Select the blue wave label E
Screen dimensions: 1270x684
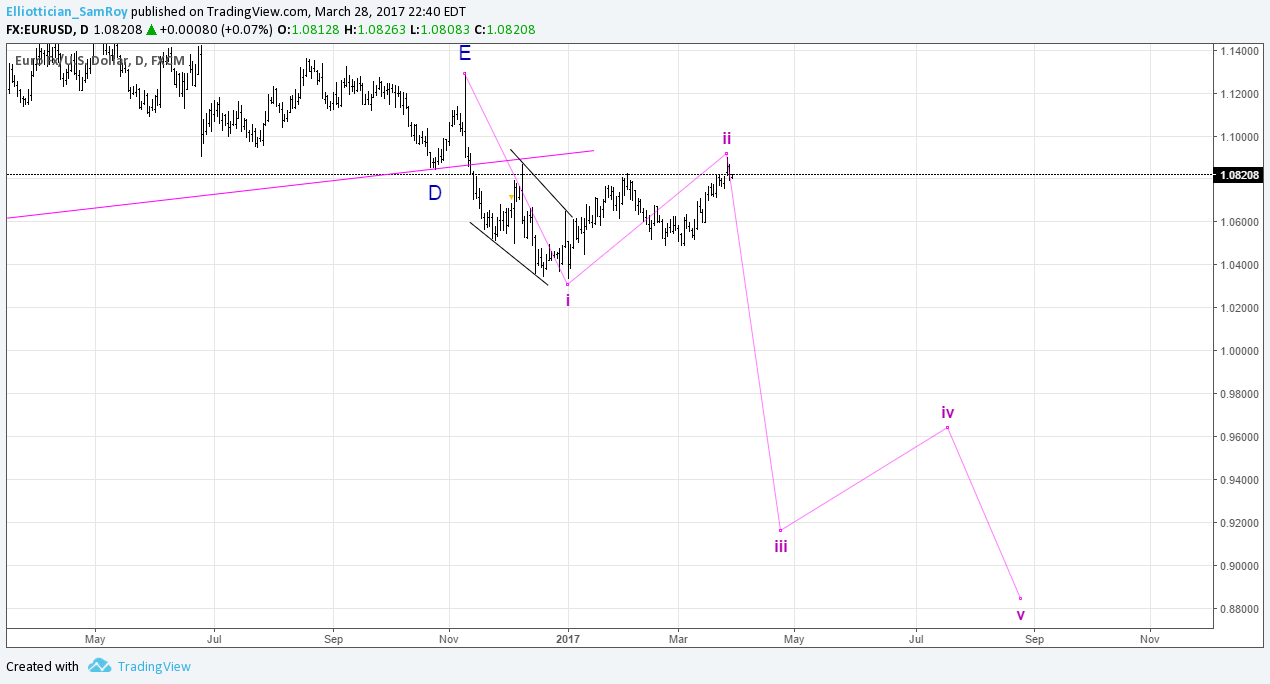[x=465, y=53]
